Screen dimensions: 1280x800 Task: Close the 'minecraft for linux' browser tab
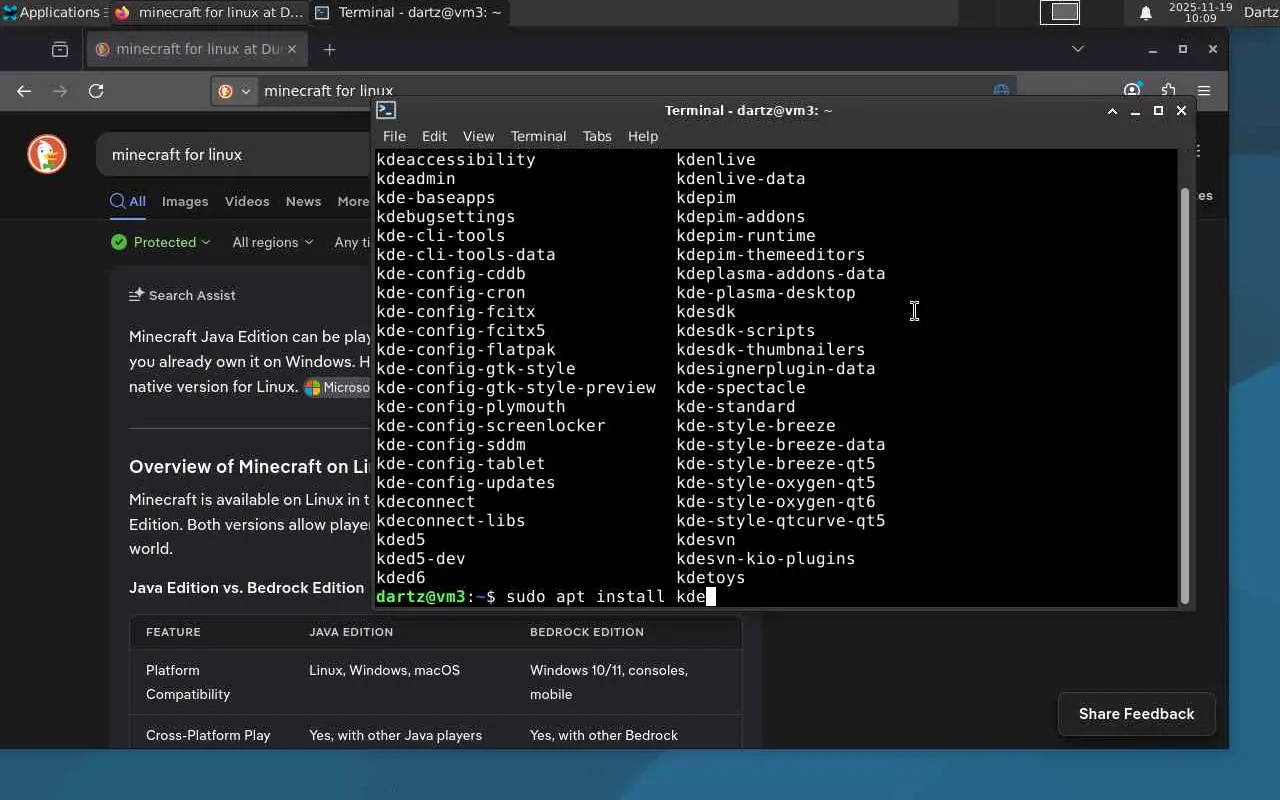tap(293, 49)
